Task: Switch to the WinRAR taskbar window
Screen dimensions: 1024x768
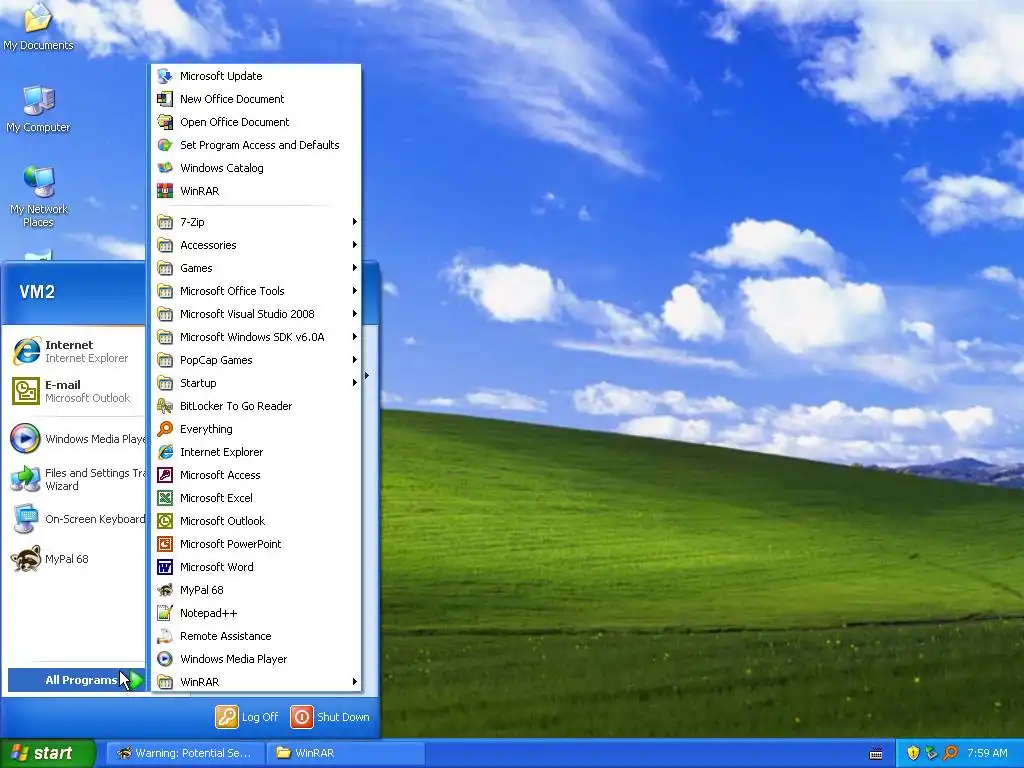Action: (346, 753)
